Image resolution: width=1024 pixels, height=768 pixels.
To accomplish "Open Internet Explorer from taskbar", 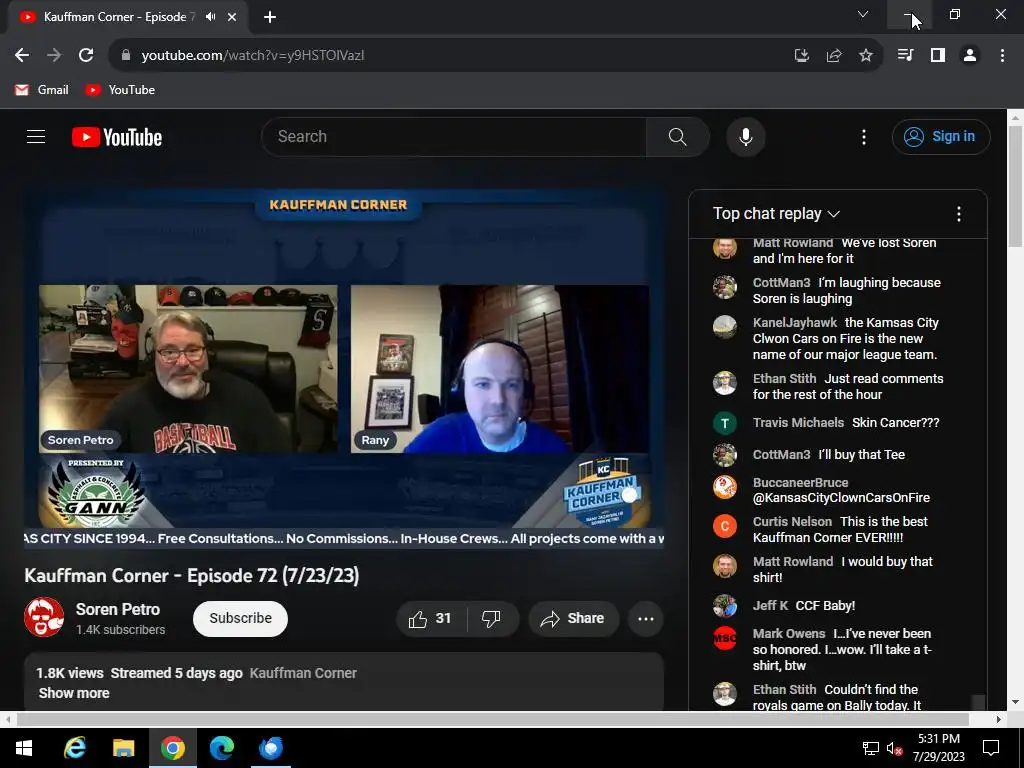I will 74,748.
